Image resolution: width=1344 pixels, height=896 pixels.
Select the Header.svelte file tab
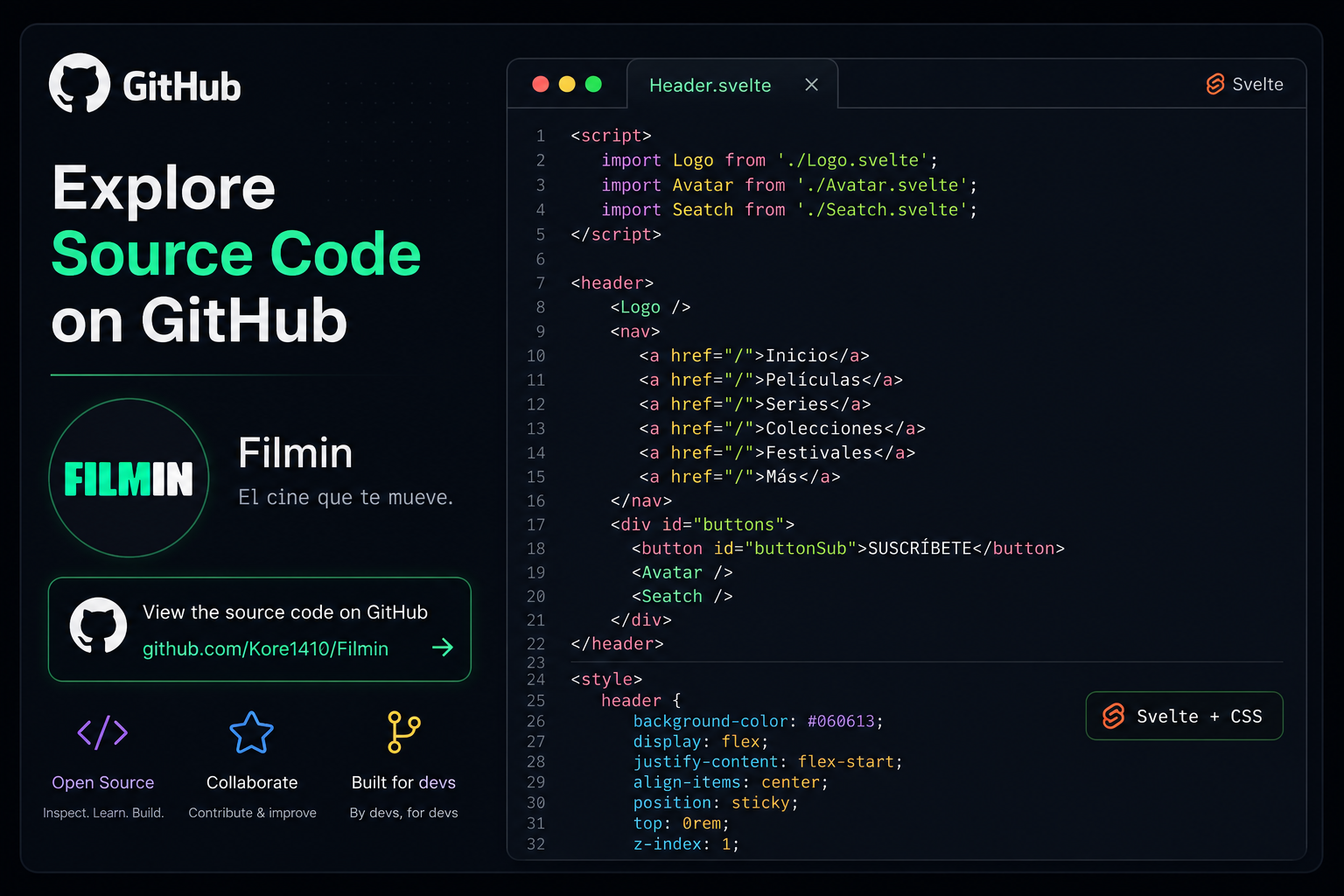pos(732,84)
